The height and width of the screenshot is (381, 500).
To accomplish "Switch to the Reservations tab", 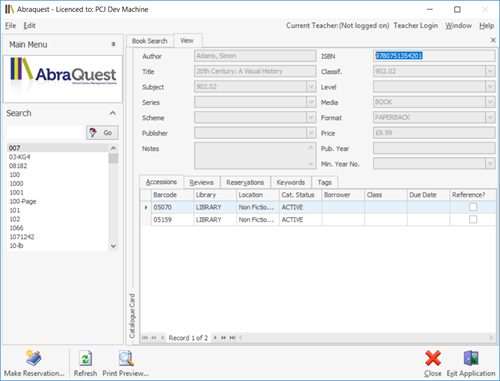I will 245,182.
